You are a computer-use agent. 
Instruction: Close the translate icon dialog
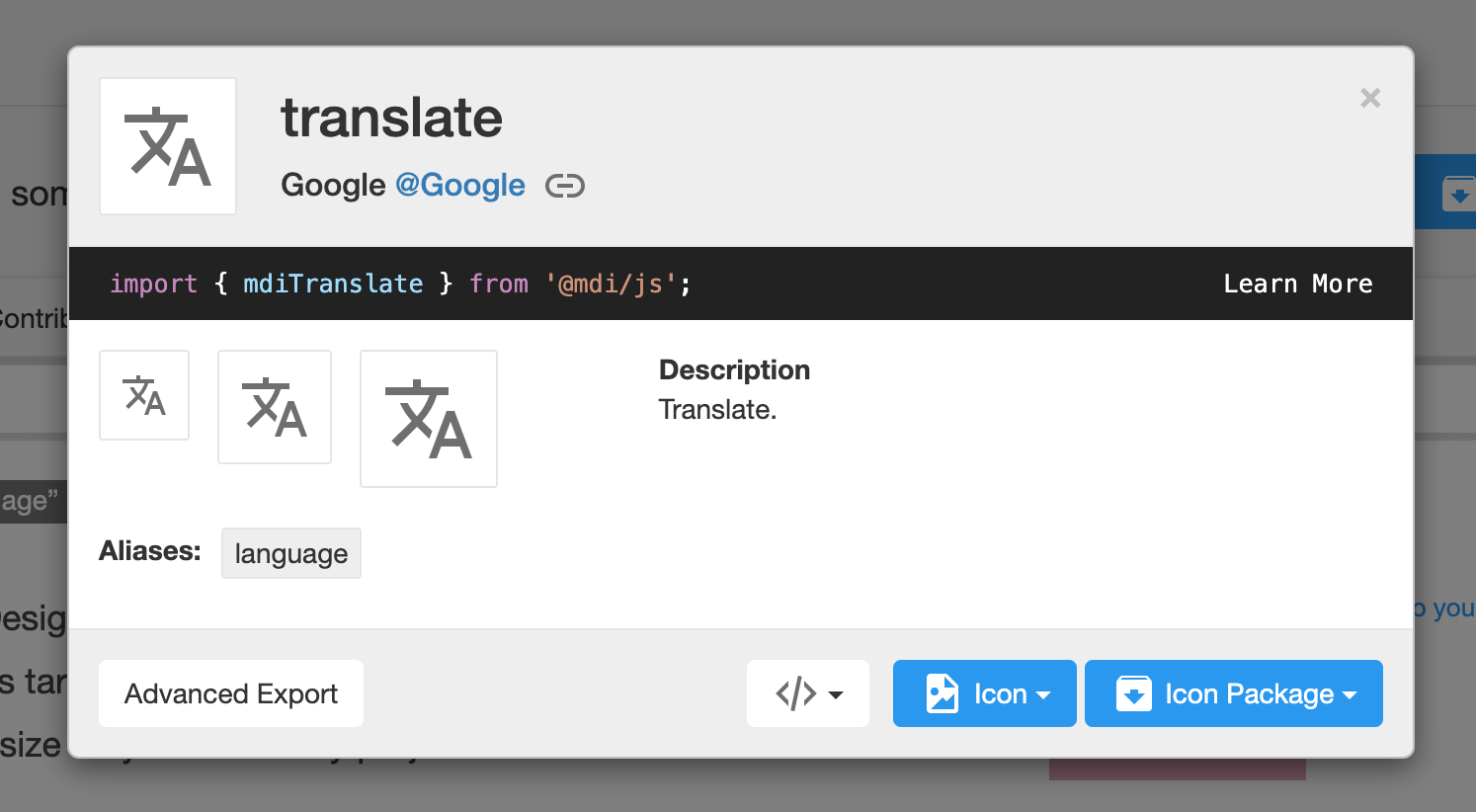[x=1370, y=98]
